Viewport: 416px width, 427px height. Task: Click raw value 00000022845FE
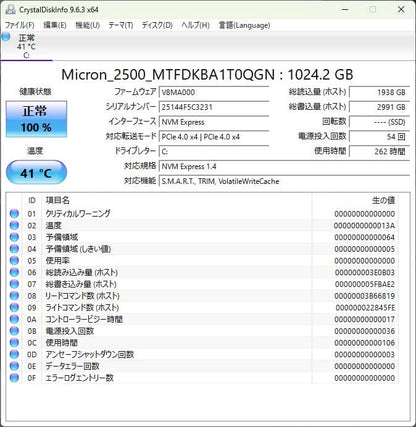point(365,307)
